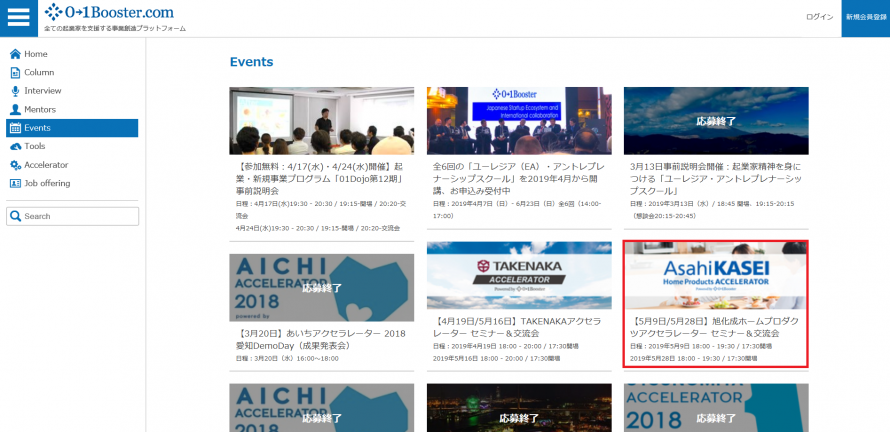Click the Mentors person icon
Image resolution: width=890 pixels, height=432 pixels.
pos(15,110)
